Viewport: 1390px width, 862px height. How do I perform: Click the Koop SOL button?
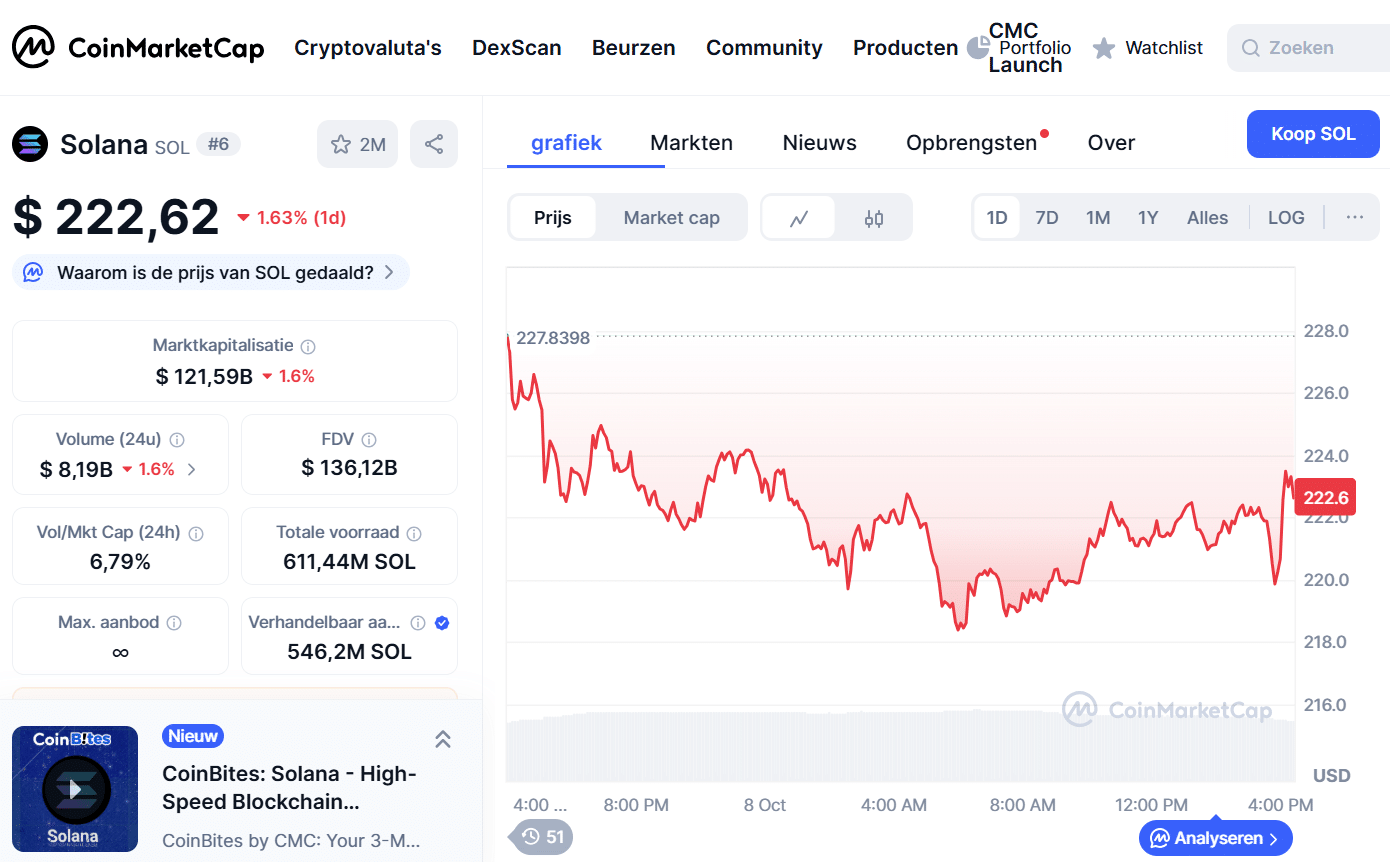1312,134
